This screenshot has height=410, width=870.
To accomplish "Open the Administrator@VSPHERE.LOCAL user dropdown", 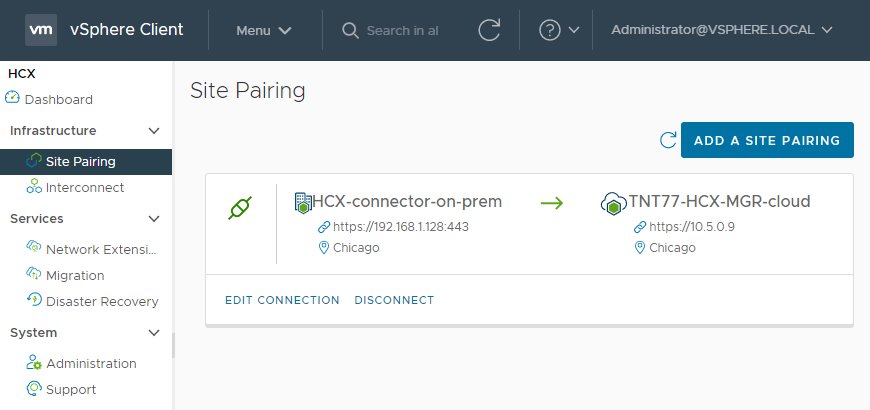I will click(722, 30).
